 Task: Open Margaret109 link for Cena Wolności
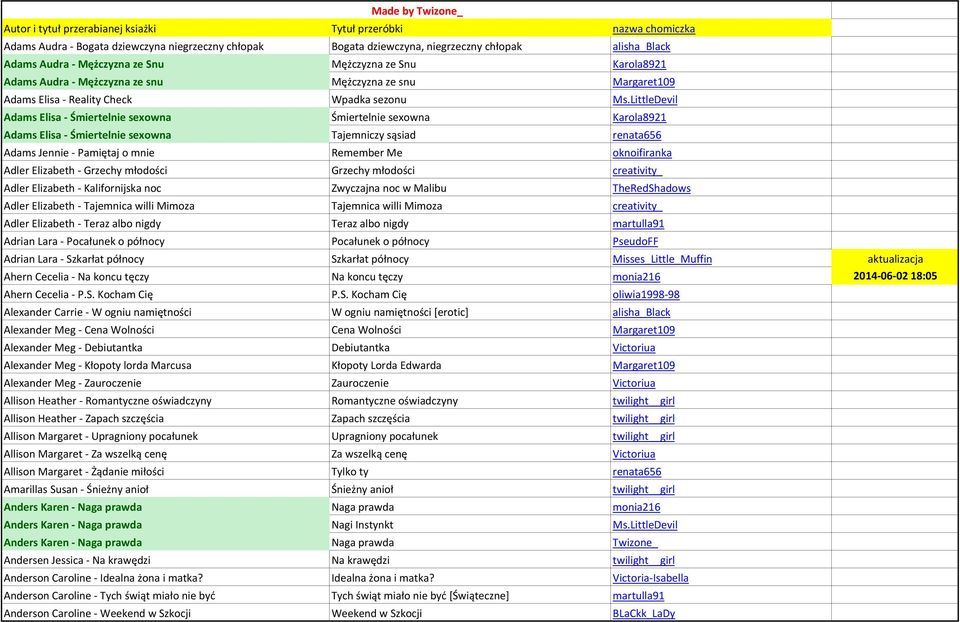point(643,331)
